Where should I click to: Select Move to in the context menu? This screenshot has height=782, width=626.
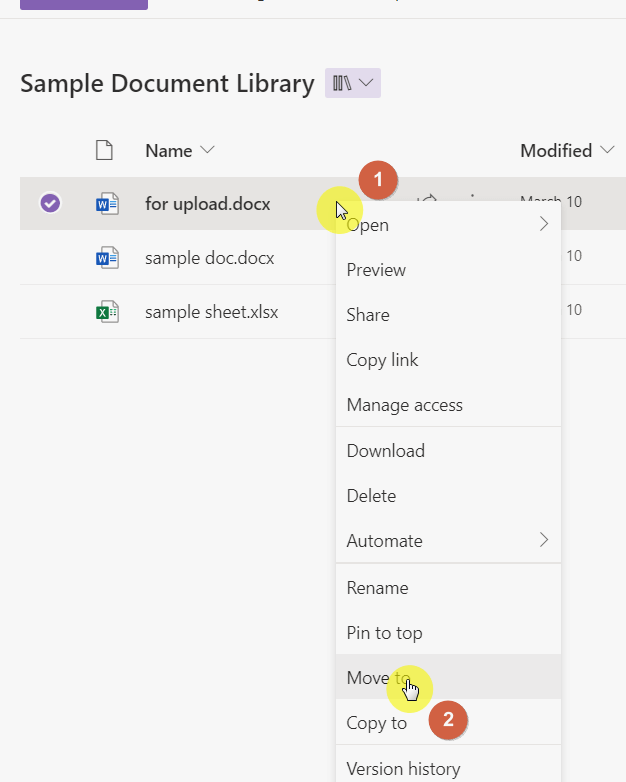coord(448,677)
